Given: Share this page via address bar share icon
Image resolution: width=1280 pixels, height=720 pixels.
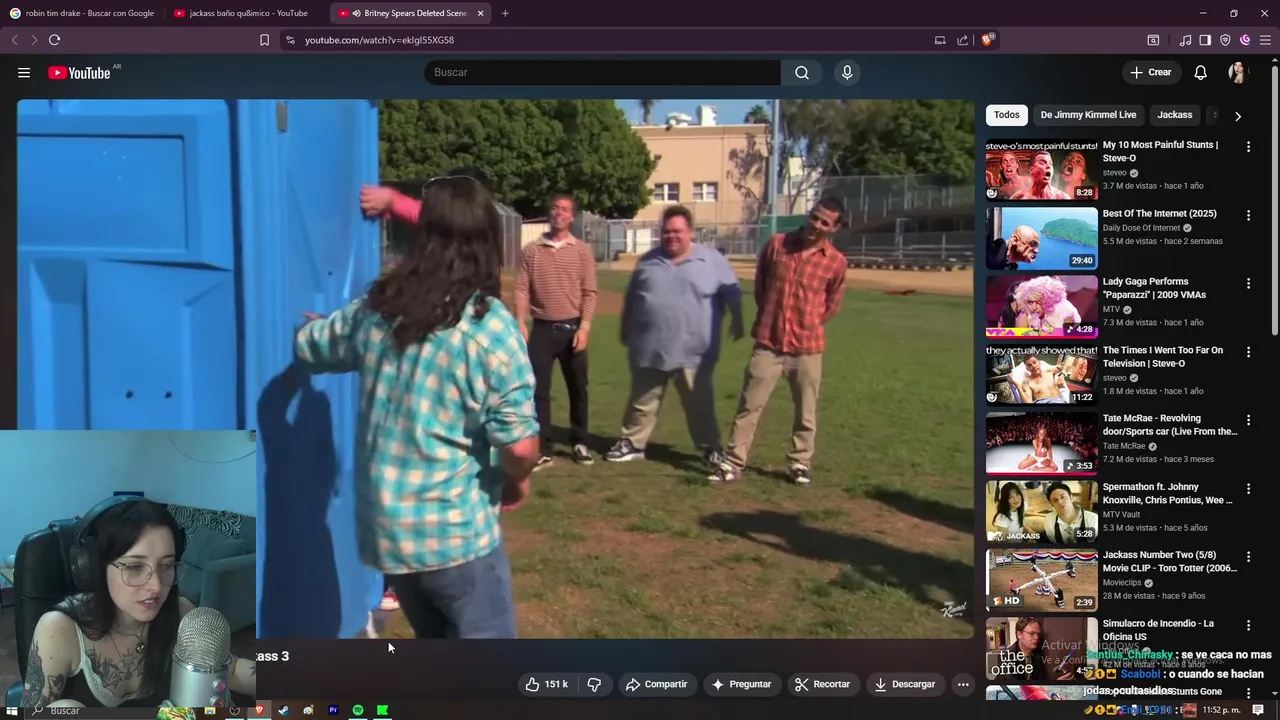Looking at the screenshot, I should point(962,40).
